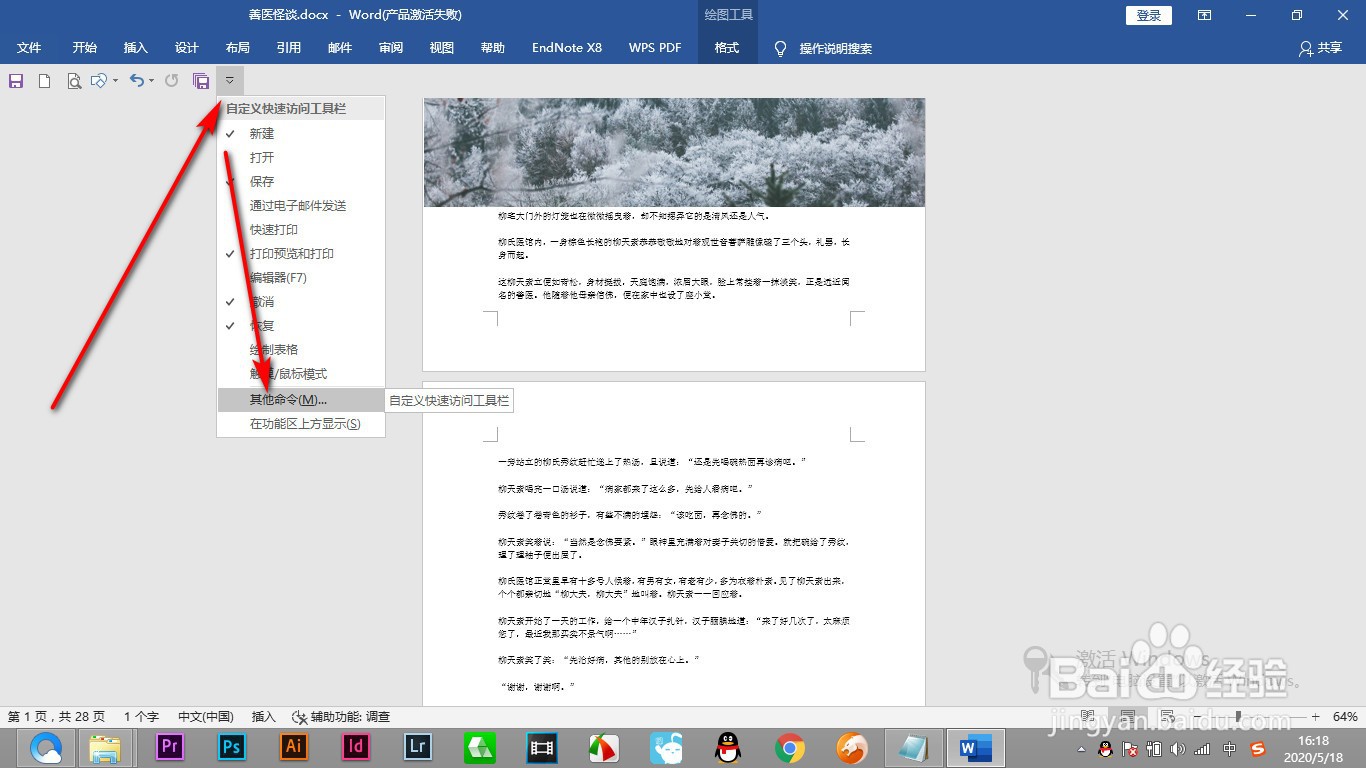Click the snowy forest image in document

click(674, 152)
